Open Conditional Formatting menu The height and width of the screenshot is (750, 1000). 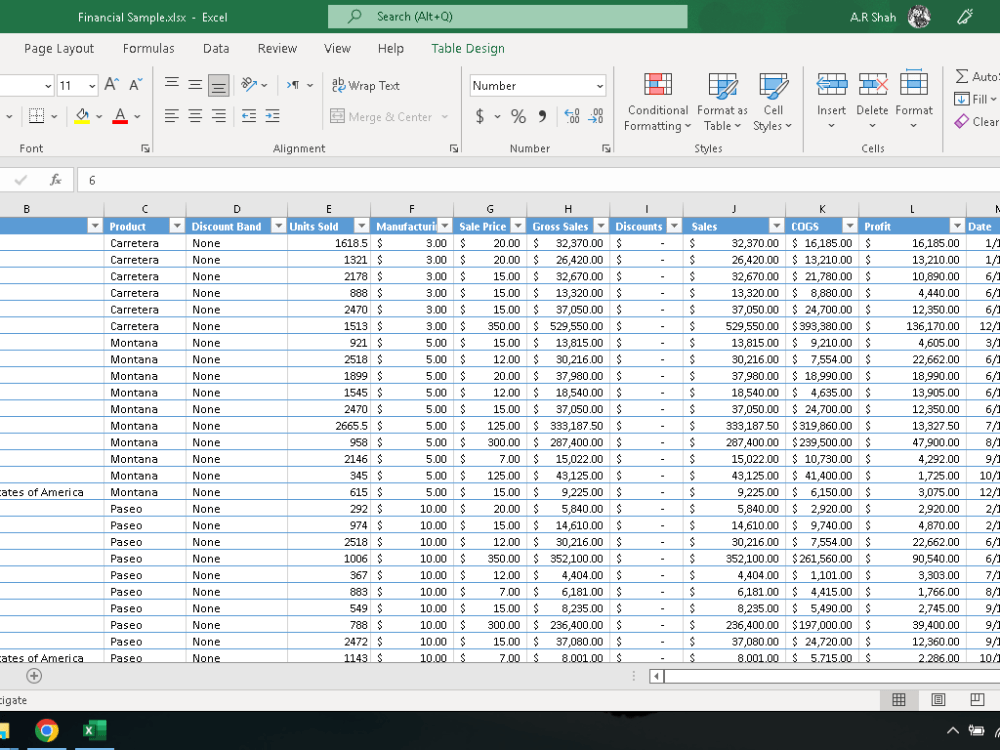coord(658,102)
